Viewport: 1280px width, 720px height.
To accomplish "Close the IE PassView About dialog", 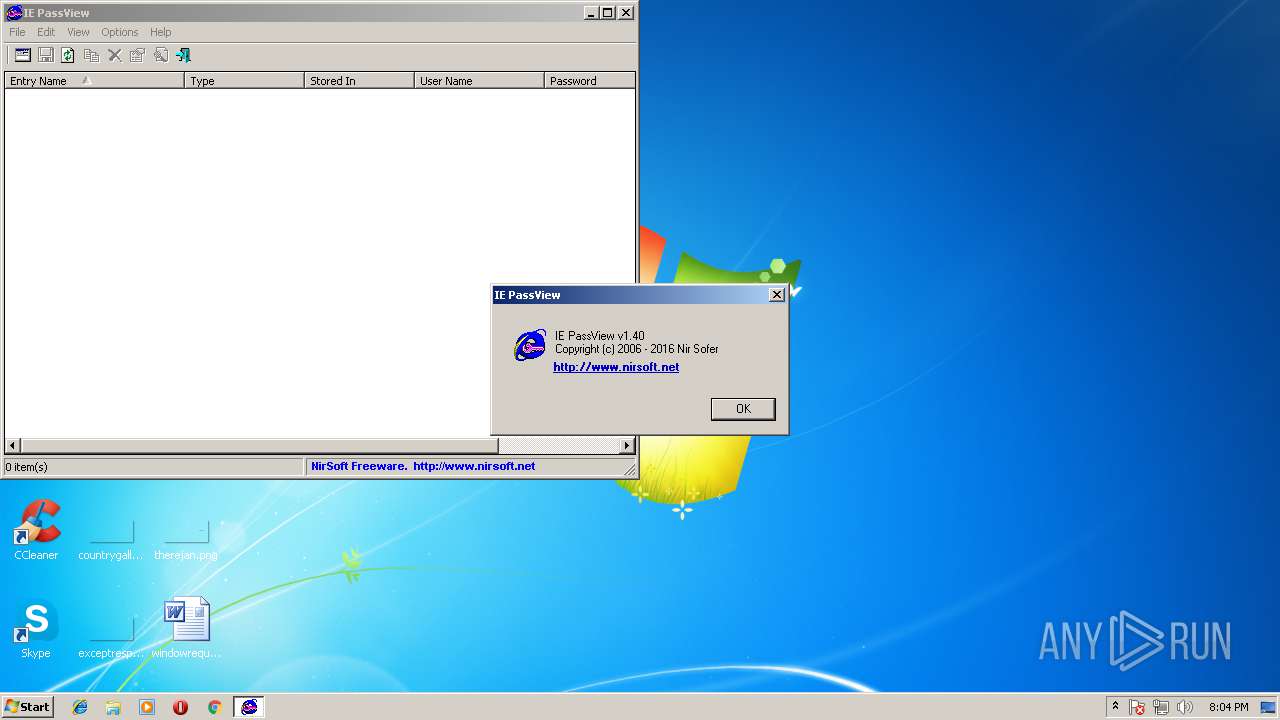I will point(776,295).
